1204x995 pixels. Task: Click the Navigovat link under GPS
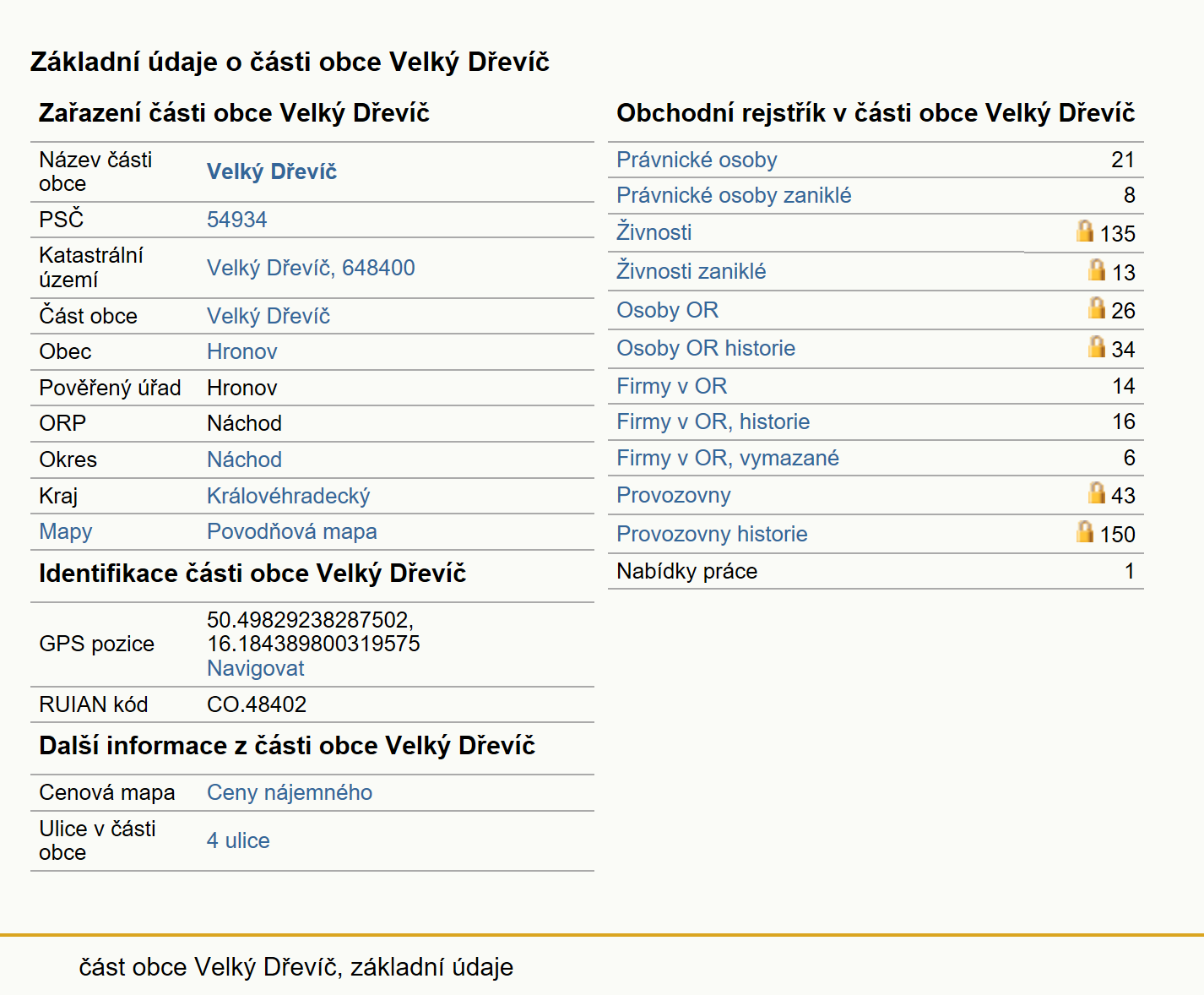point(256,668)
